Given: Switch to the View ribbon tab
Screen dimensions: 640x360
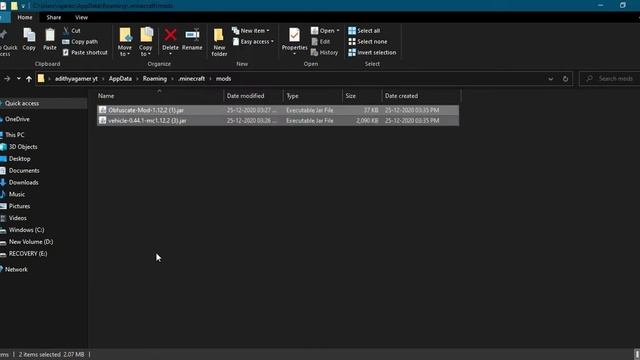Looking at the screenshot, I should (81, 18).
